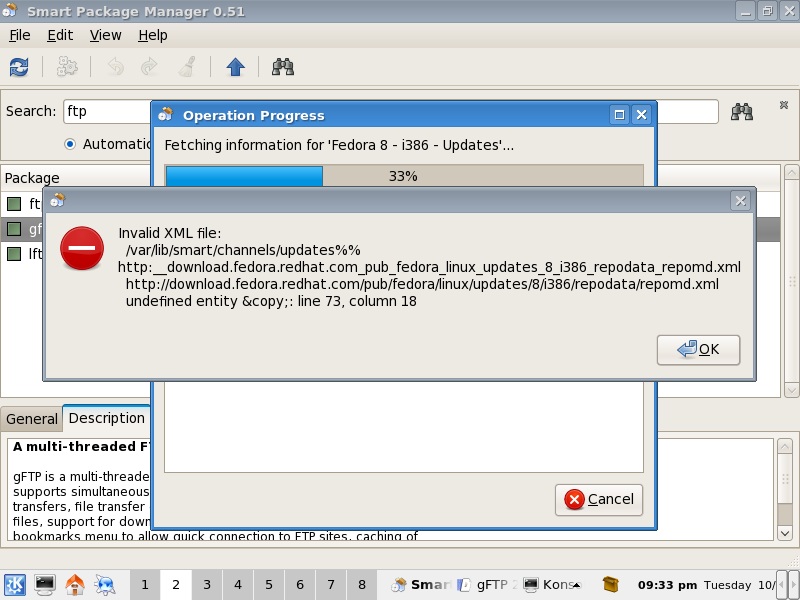Image resolution: width=800 pixels, height=600 pixels.
Task: Switch to virtual desktop 2
Action: point(176,585)
